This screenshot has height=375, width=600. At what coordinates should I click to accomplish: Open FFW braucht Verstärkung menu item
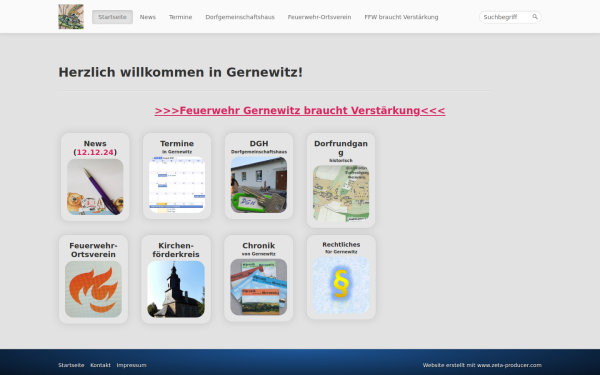pos(401,17)
